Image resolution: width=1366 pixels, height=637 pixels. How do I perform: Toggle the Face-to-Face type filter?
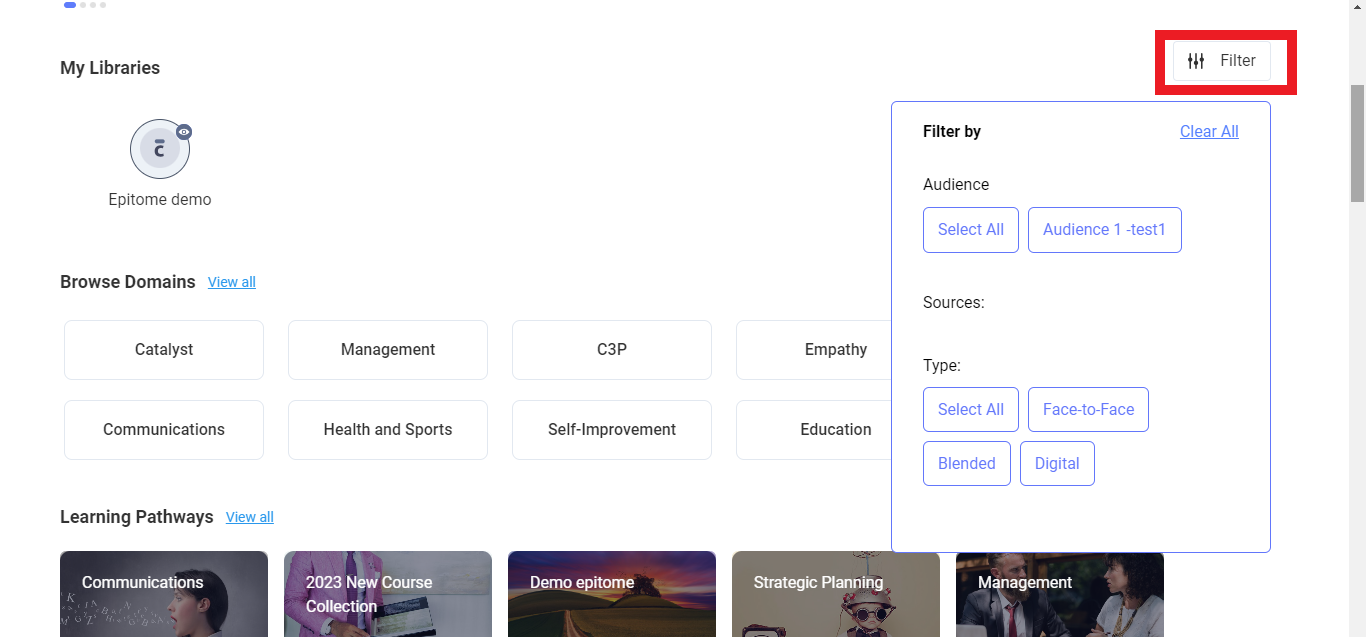[1088, 409]
